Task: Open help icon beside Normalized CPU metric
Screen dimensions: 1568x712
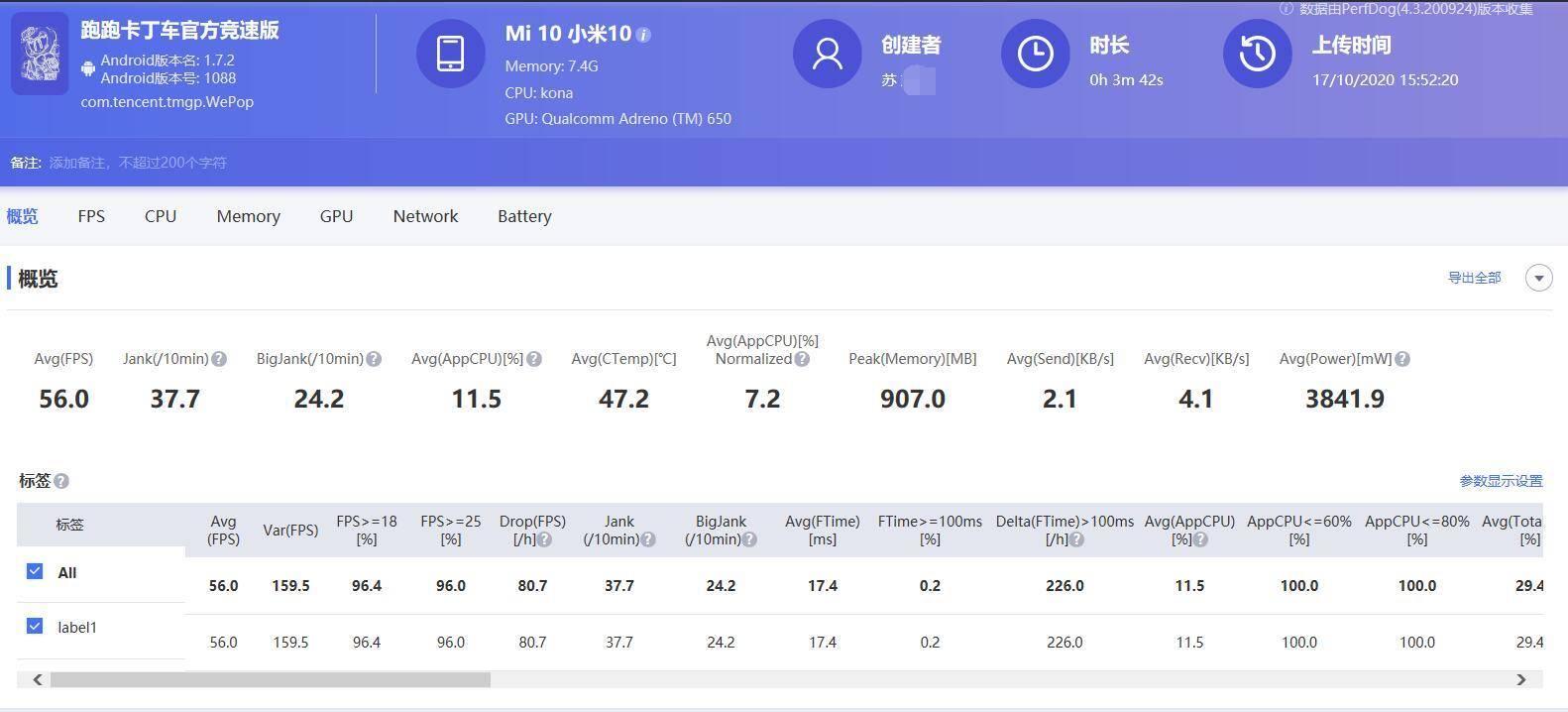Action: pyautogui.click(x=802, y=359)
